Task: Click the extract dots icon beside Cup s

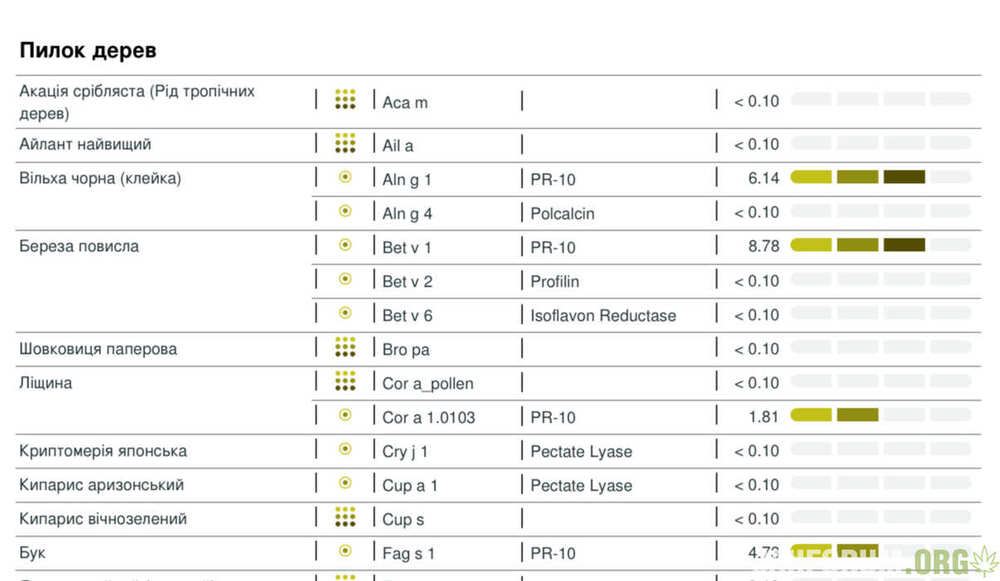Action: [x=345, y=517]
